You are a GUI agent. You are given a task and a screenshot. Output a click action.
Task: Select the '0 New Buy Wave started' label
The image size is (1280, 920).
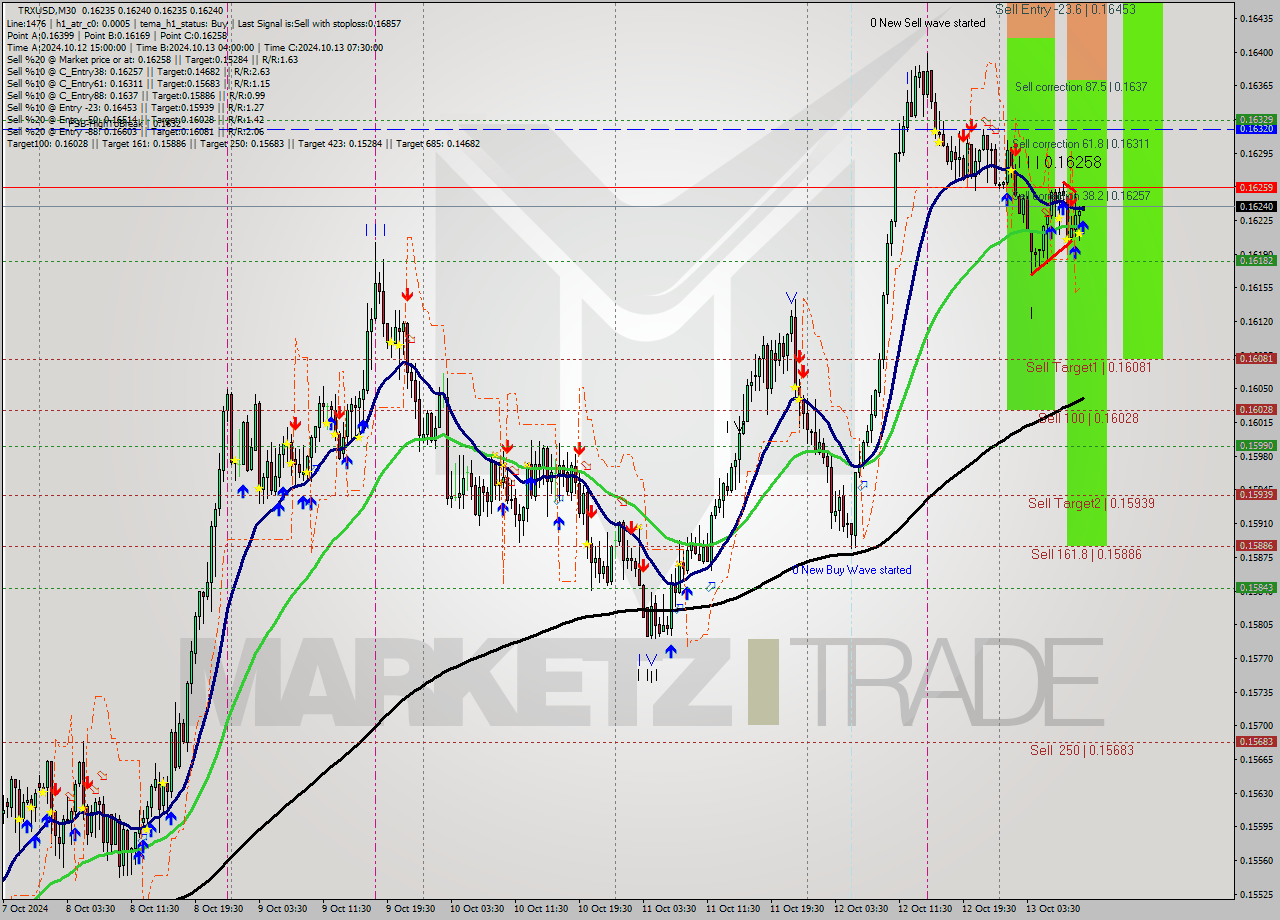click(852, 570)
